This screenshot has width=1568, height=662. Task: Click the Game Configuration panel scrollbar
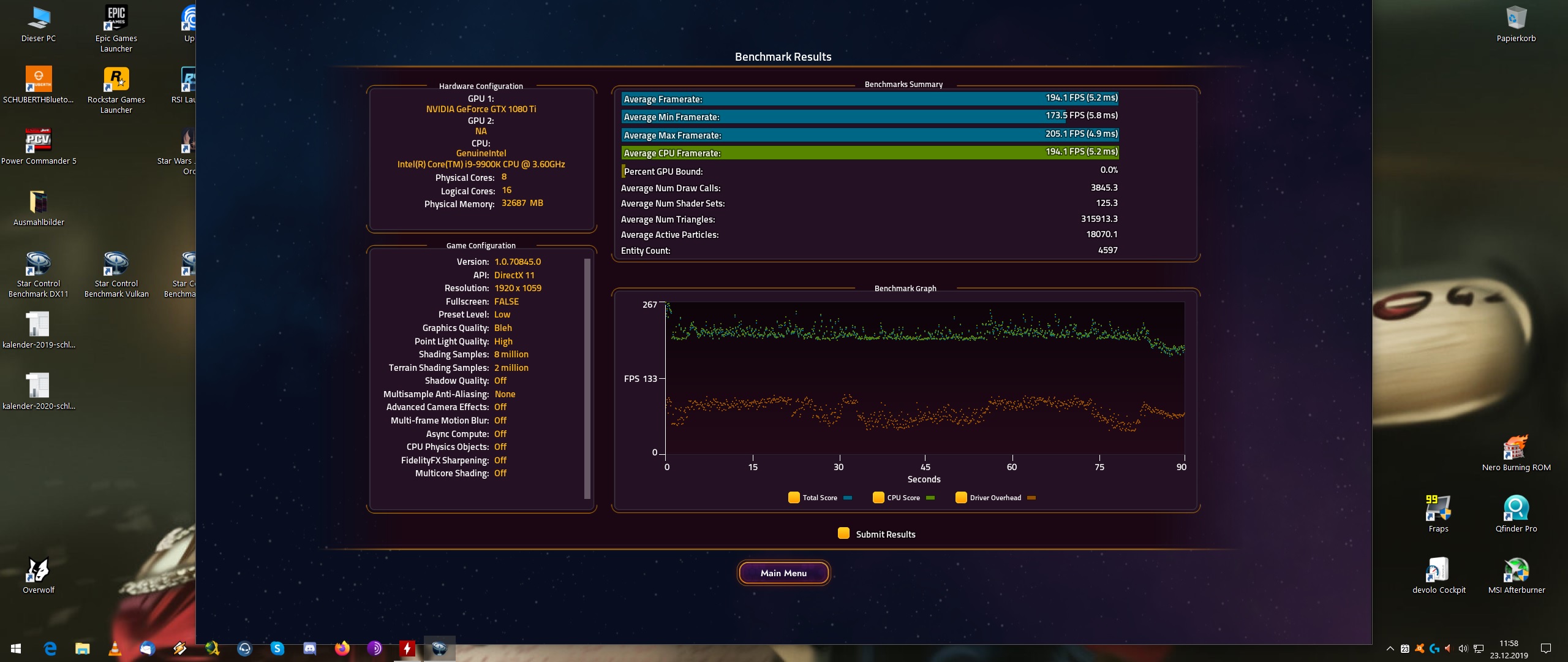pos(587,378)
